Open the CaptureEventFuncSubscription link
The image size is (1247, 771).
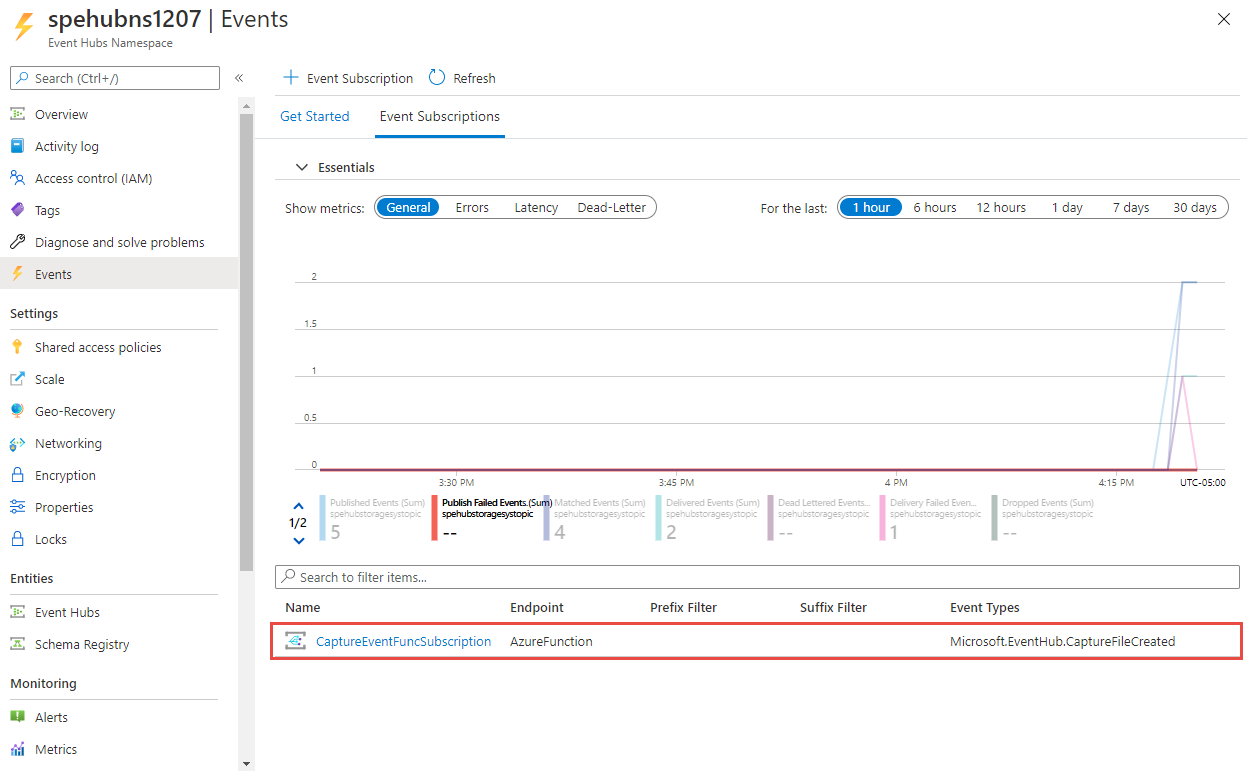tap(404, 641)
